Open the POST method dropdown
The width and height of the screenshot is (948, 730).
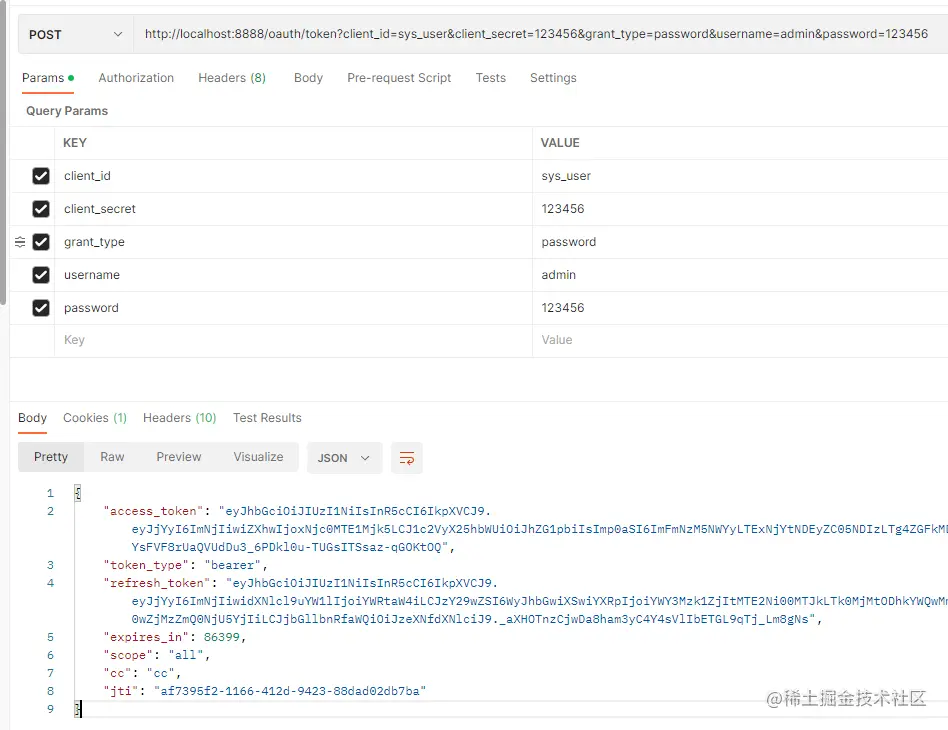click(75, 34)
